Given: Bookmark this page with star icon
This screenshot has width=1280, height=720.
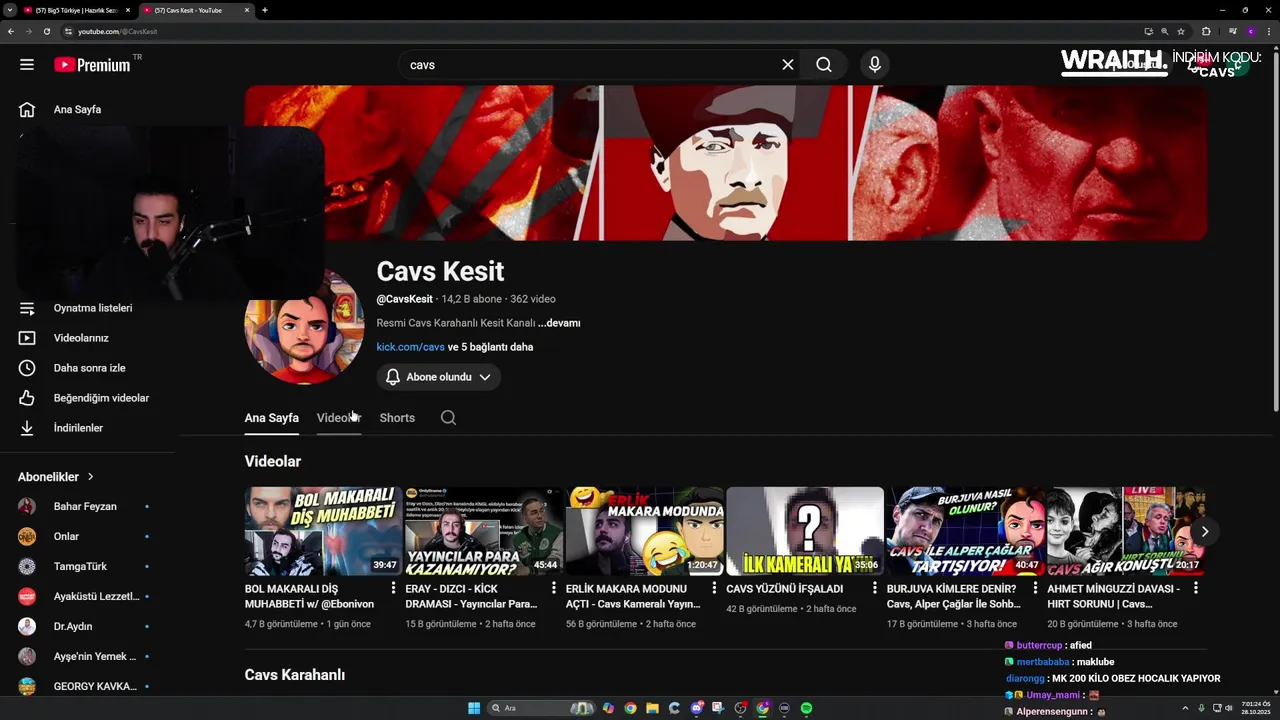Looking at the screenshot, I should click(x=1181, y=31).
